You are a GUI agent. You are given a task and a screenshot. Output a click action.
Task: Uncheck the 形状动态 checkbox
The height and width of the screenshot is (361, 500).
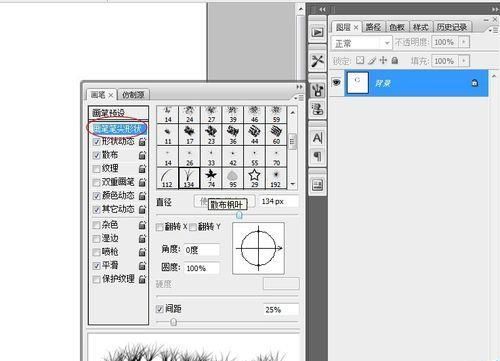97,142
